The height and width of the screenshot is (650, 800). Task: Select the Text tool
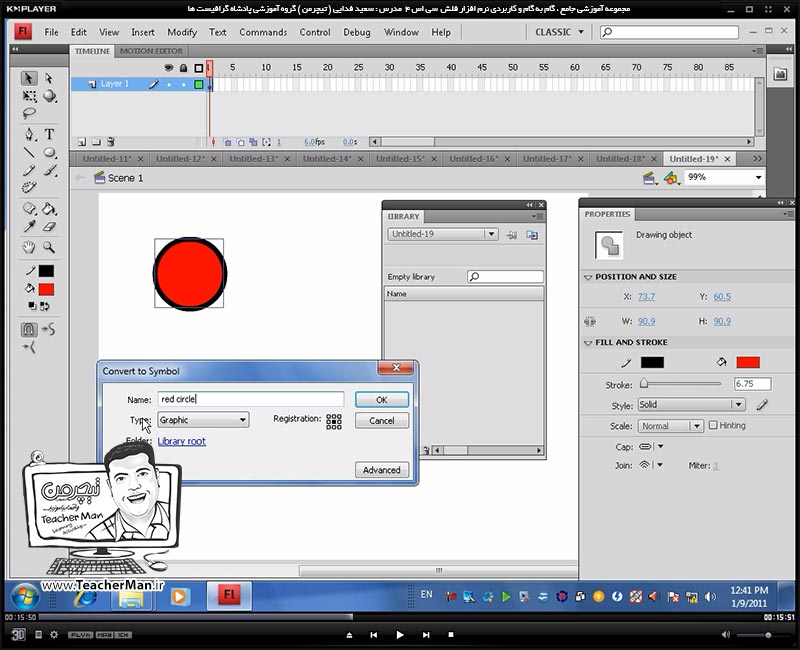[x=49, y=134]
